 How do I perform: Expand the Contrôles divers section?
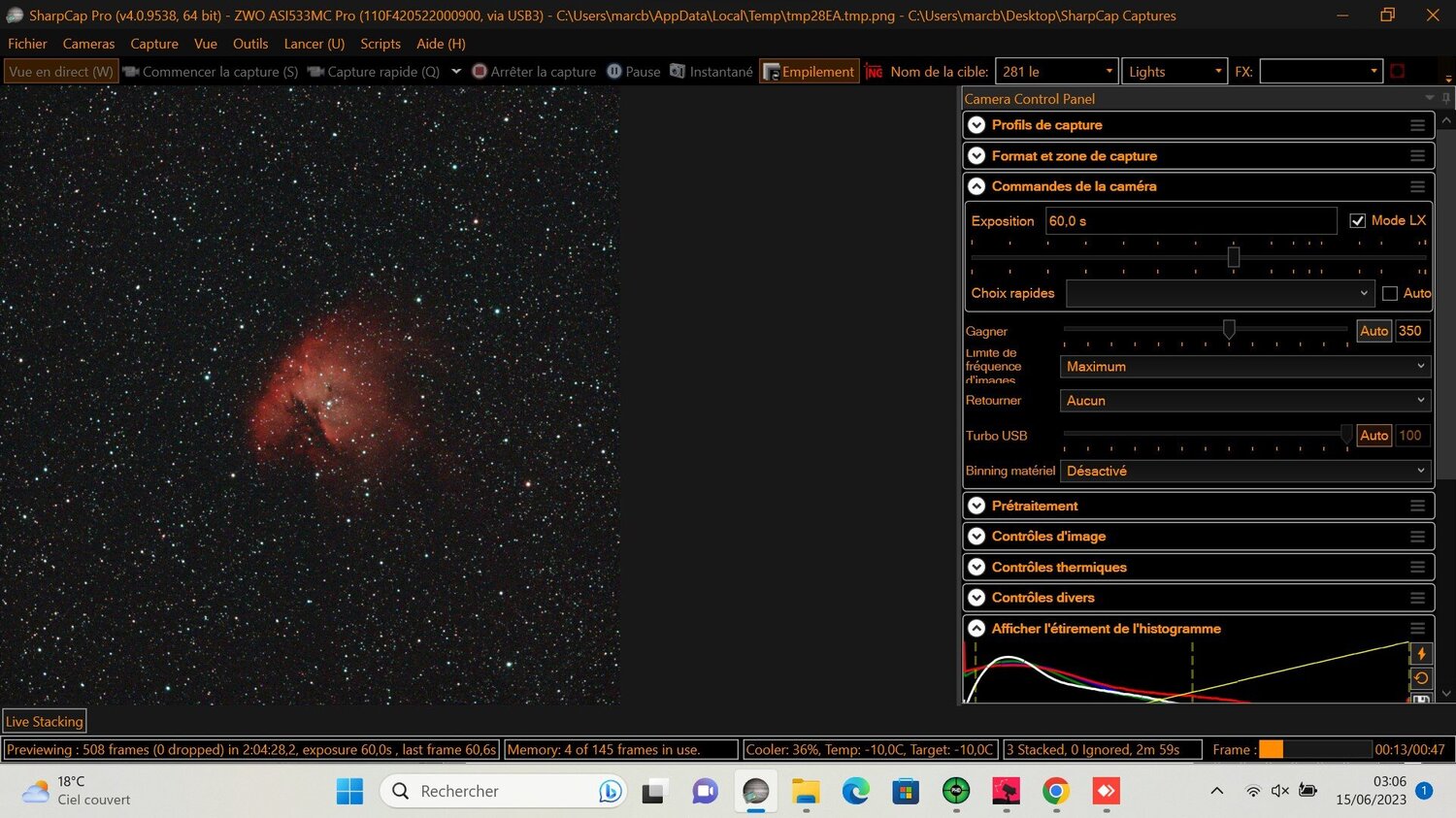click(x=976, y=598)
